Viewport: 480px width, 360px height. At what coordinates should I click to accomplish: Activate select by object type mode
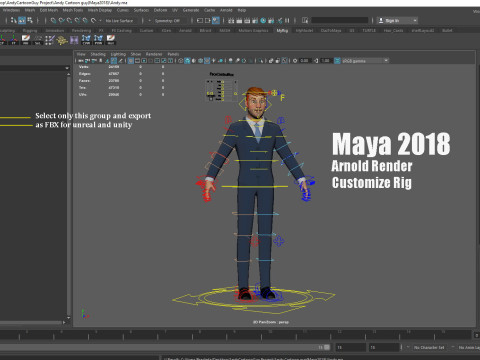[x=22, y=21]
